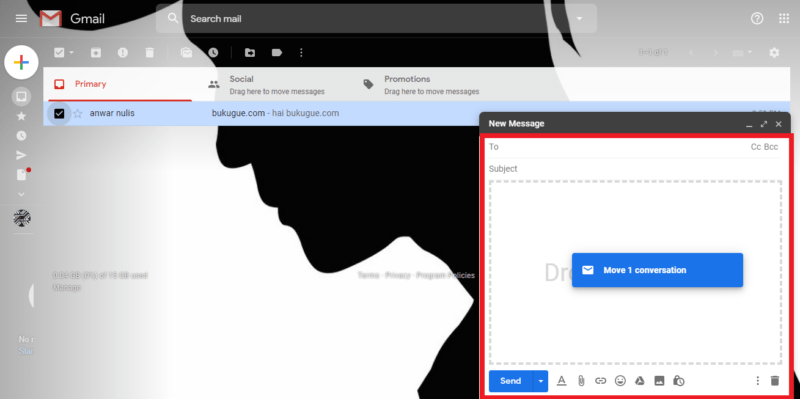Open Drafts in the left sidebar

pyautogui.click(x=21, y=175)
